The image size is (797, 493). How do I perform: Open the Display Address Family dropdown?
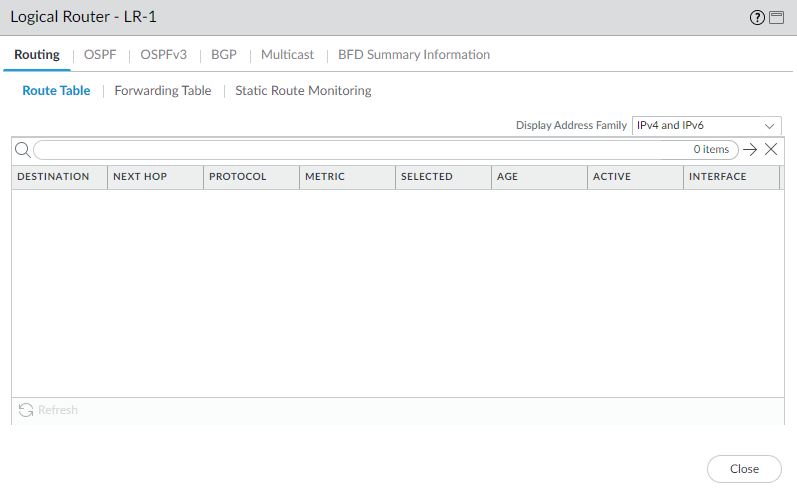(x=706, y=126)
